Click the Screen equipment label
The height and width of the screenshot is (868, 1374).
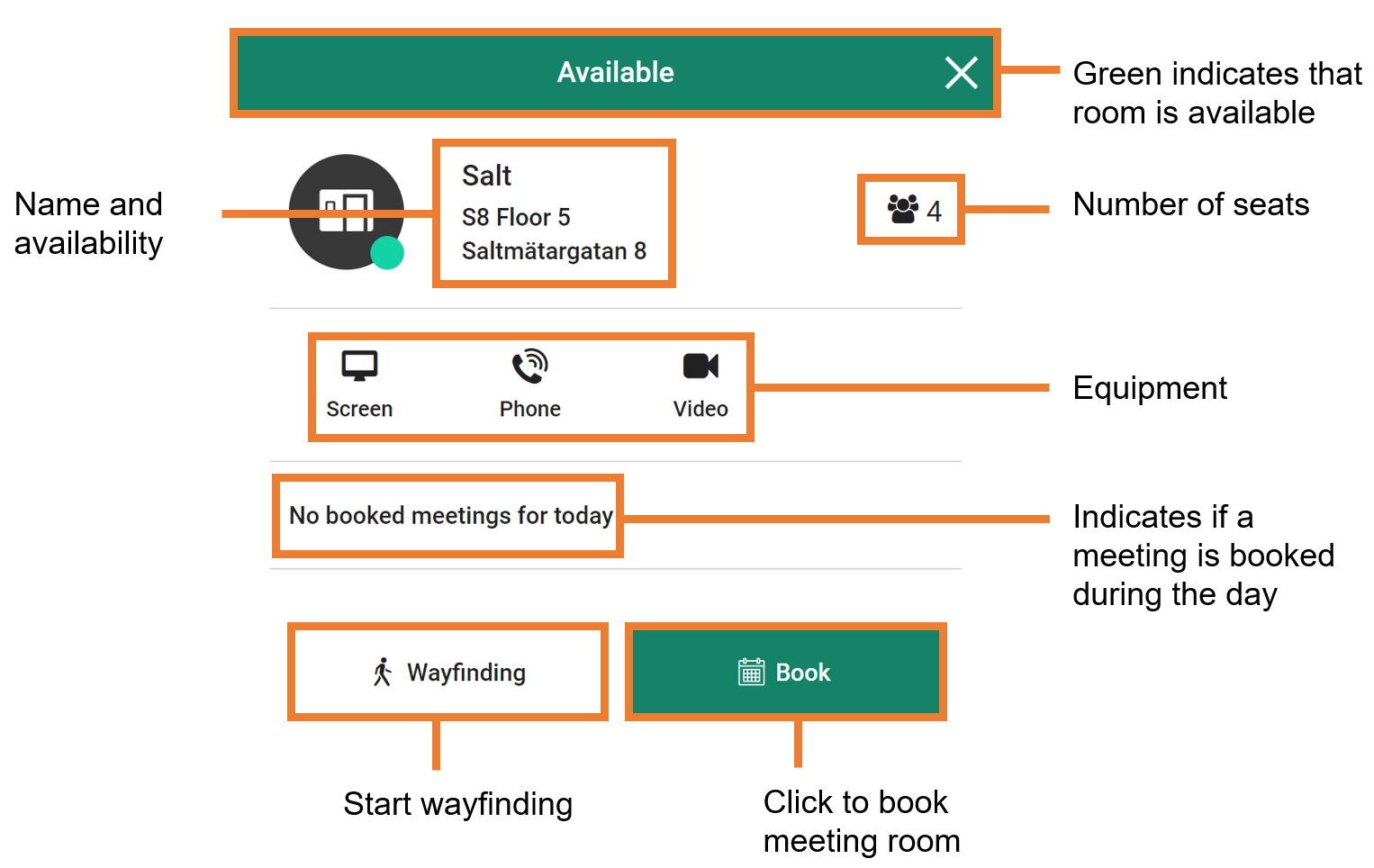[359, 409]
